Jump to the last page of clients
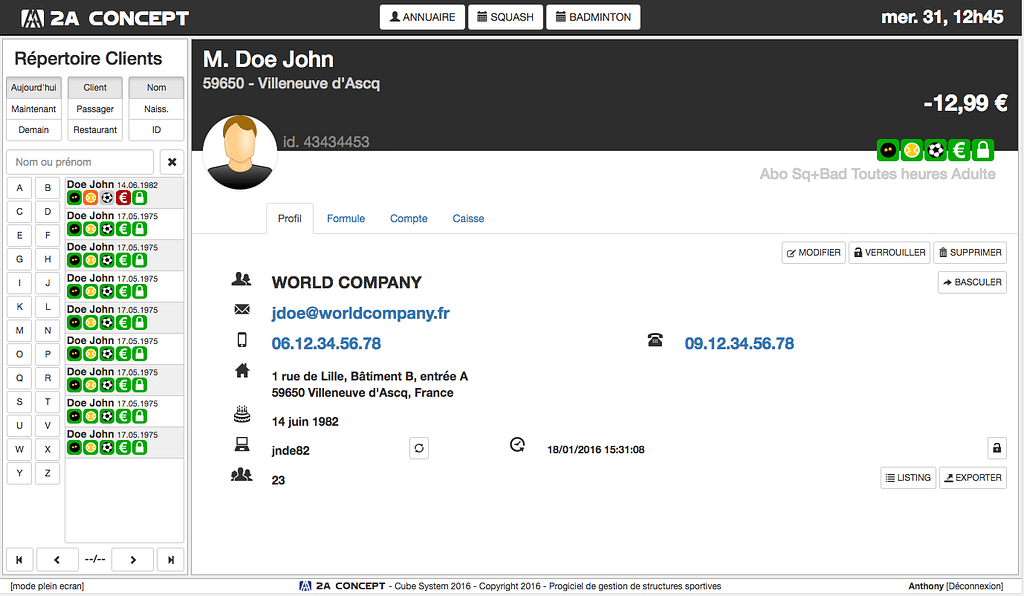1024x596 pixels. (171, 559)
